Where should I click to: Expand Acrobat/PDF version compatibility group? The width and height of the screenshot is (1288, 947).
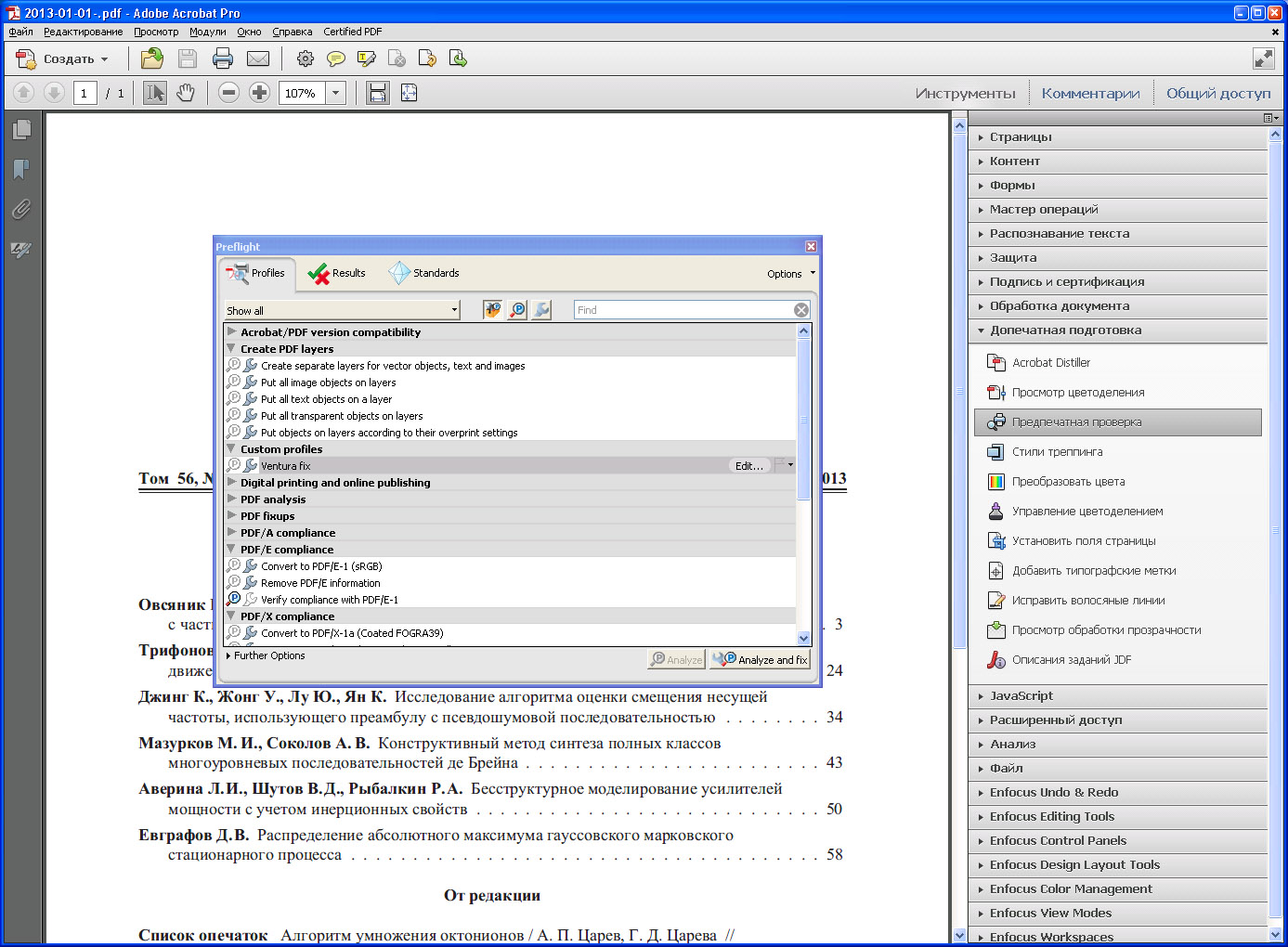coord(232,331)
